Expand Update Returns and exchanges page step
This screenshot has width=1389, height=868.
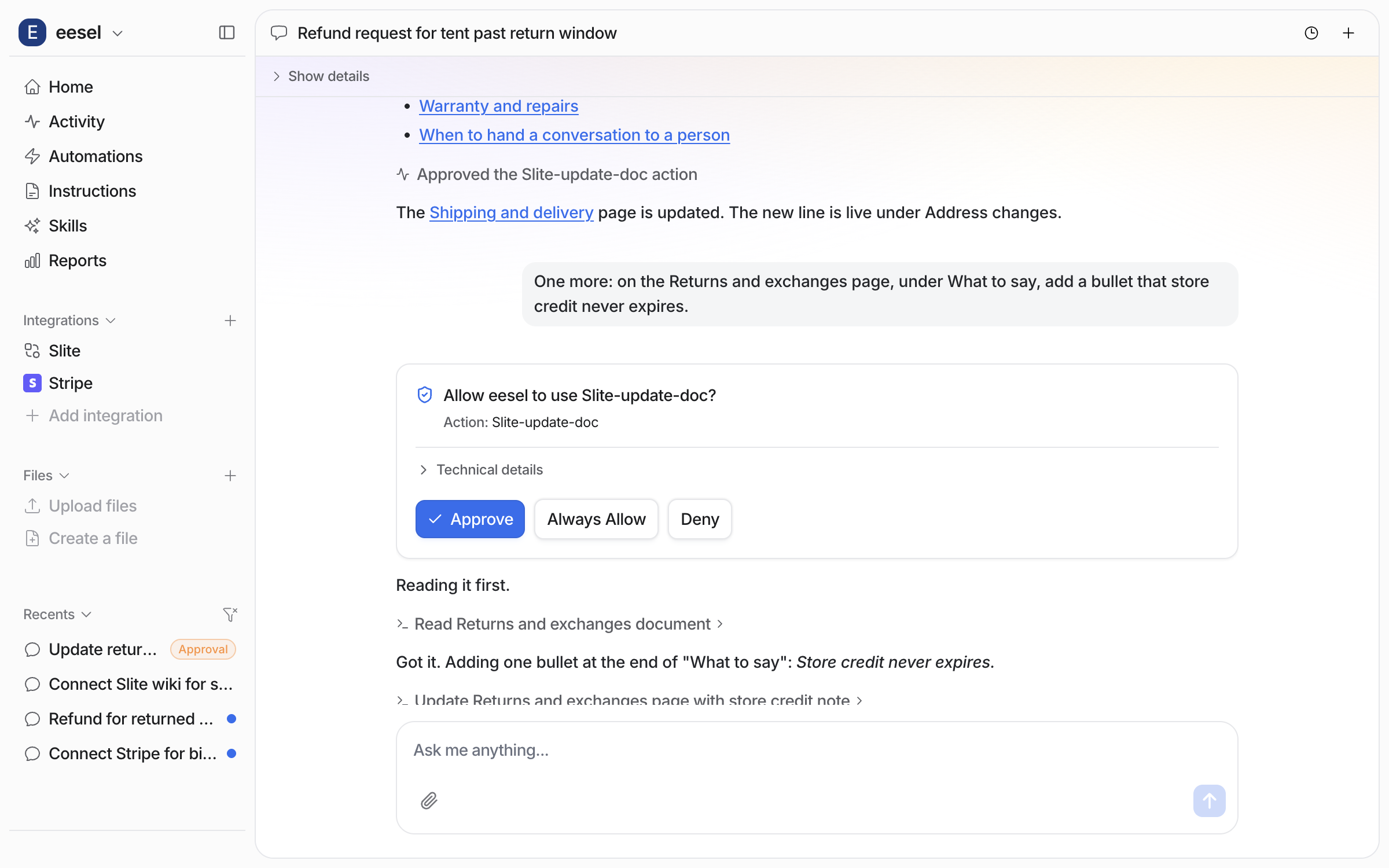coord(630,700)
